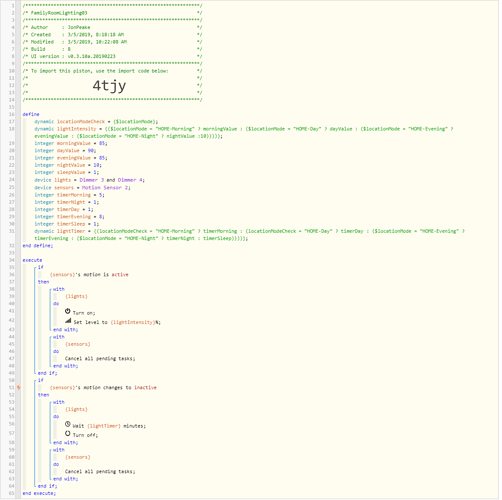Viewport: 502px width, 500px height.
Task: Click the FamilyRoomLighting03 title comment
Action: coord(112,13)
